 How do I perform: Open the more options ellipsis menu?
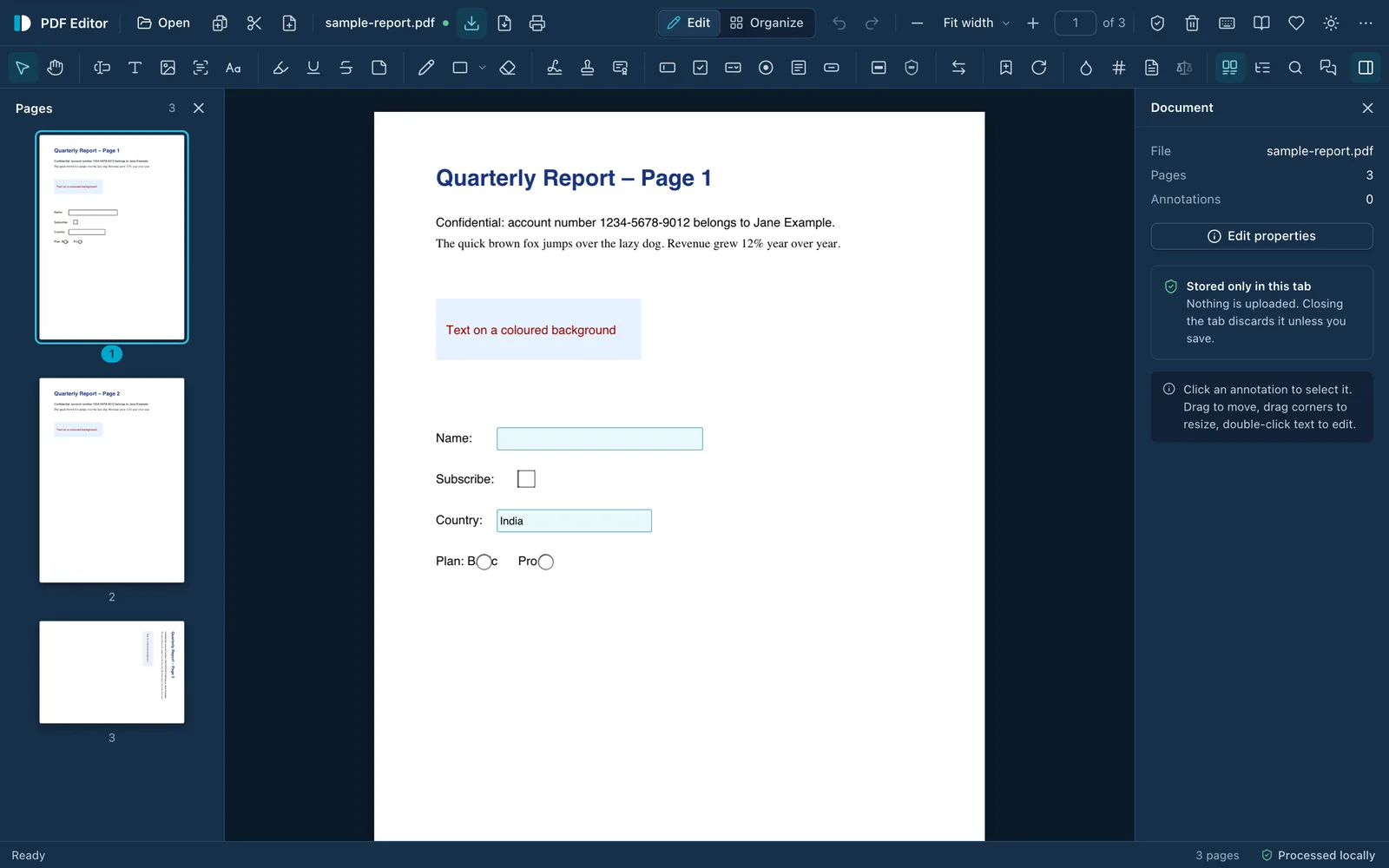click(x=1366, y=23)
